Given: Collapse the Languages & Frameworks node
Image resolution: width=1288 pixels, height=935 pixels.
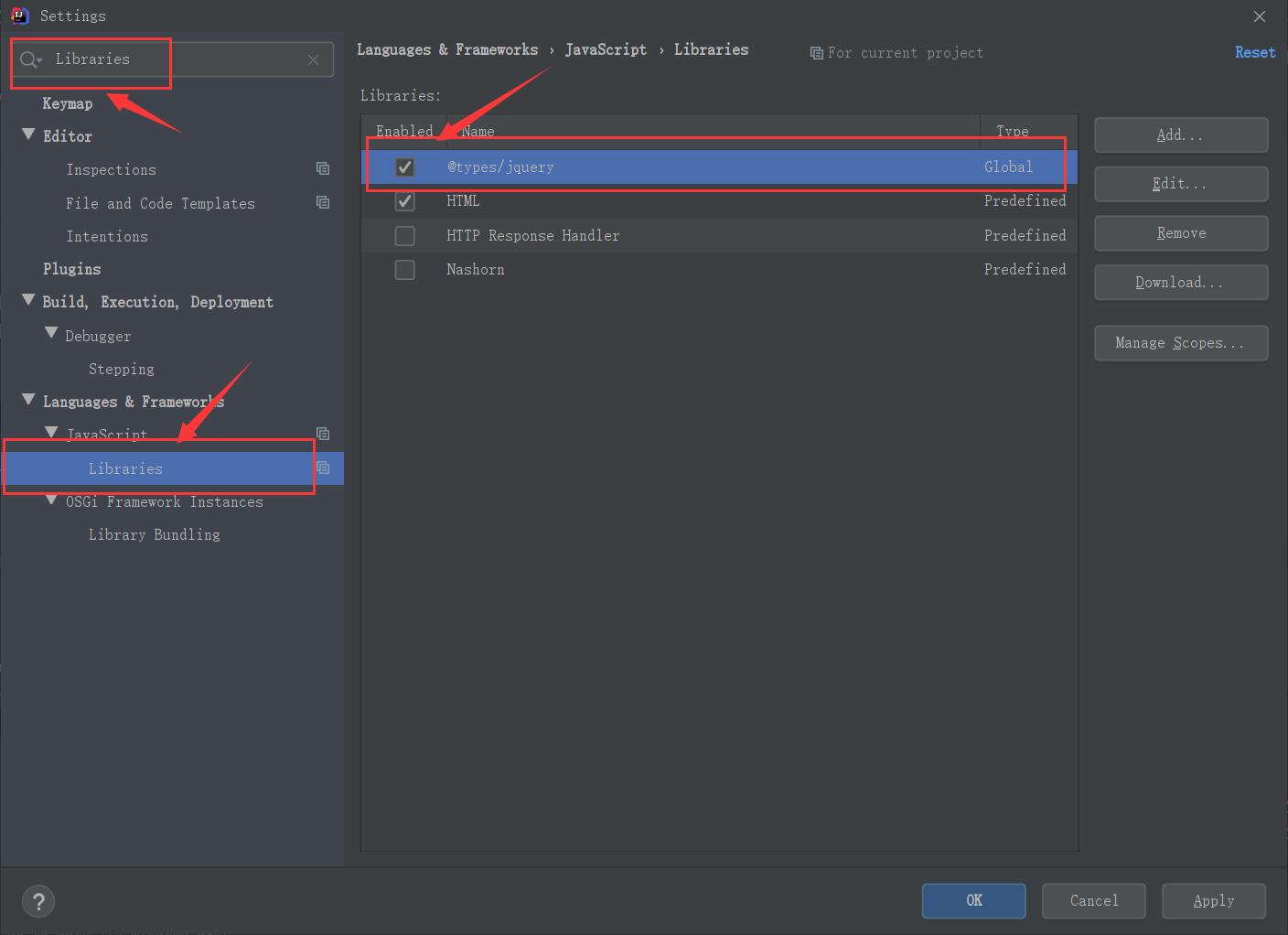Looking at the screenshot, I should click(28, 400).
